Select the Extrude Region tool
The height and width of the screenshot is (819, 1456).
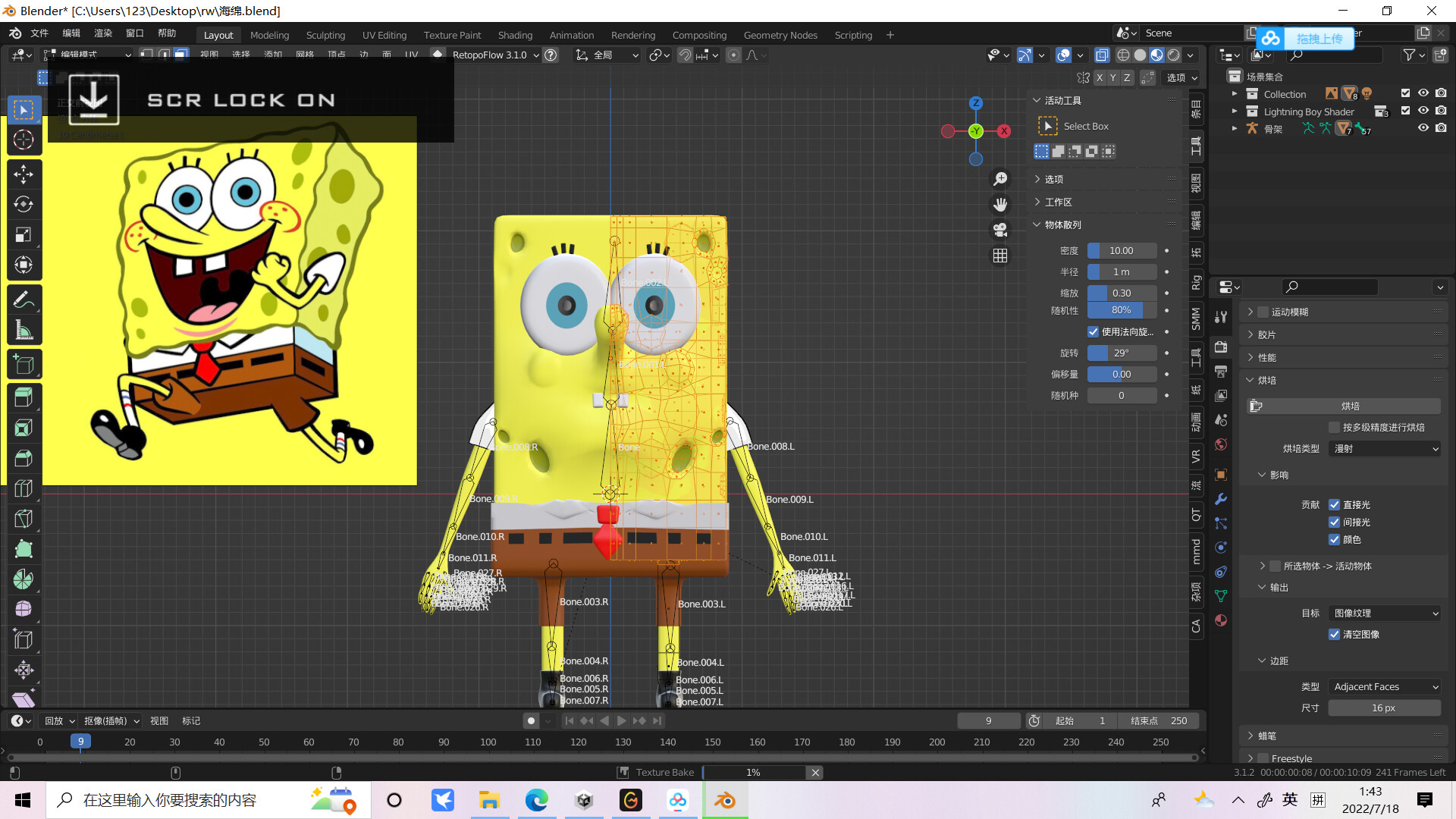coord(24,397)
